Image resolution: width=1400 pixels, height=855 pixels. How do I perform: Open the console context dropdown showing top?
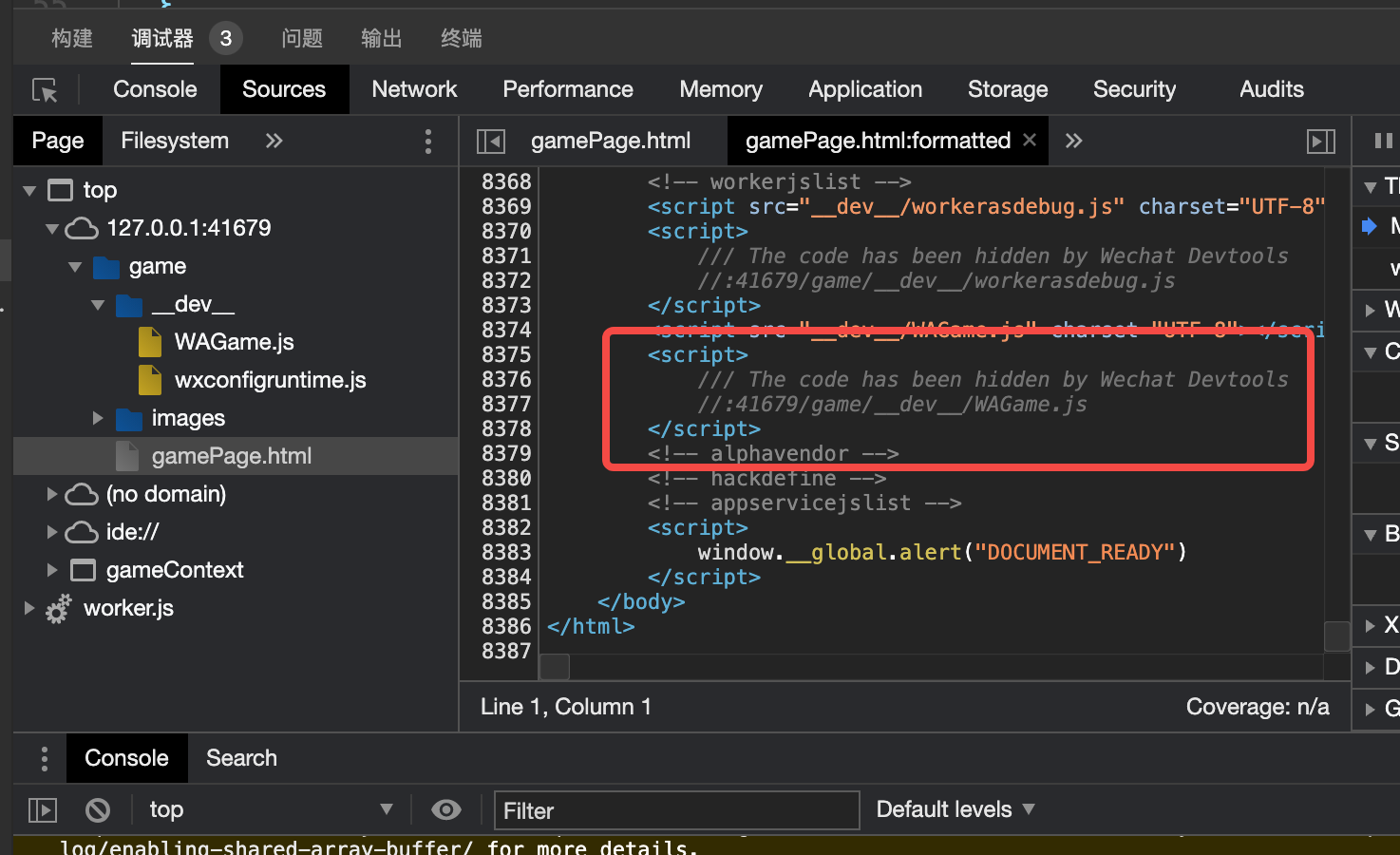point(271,810)
